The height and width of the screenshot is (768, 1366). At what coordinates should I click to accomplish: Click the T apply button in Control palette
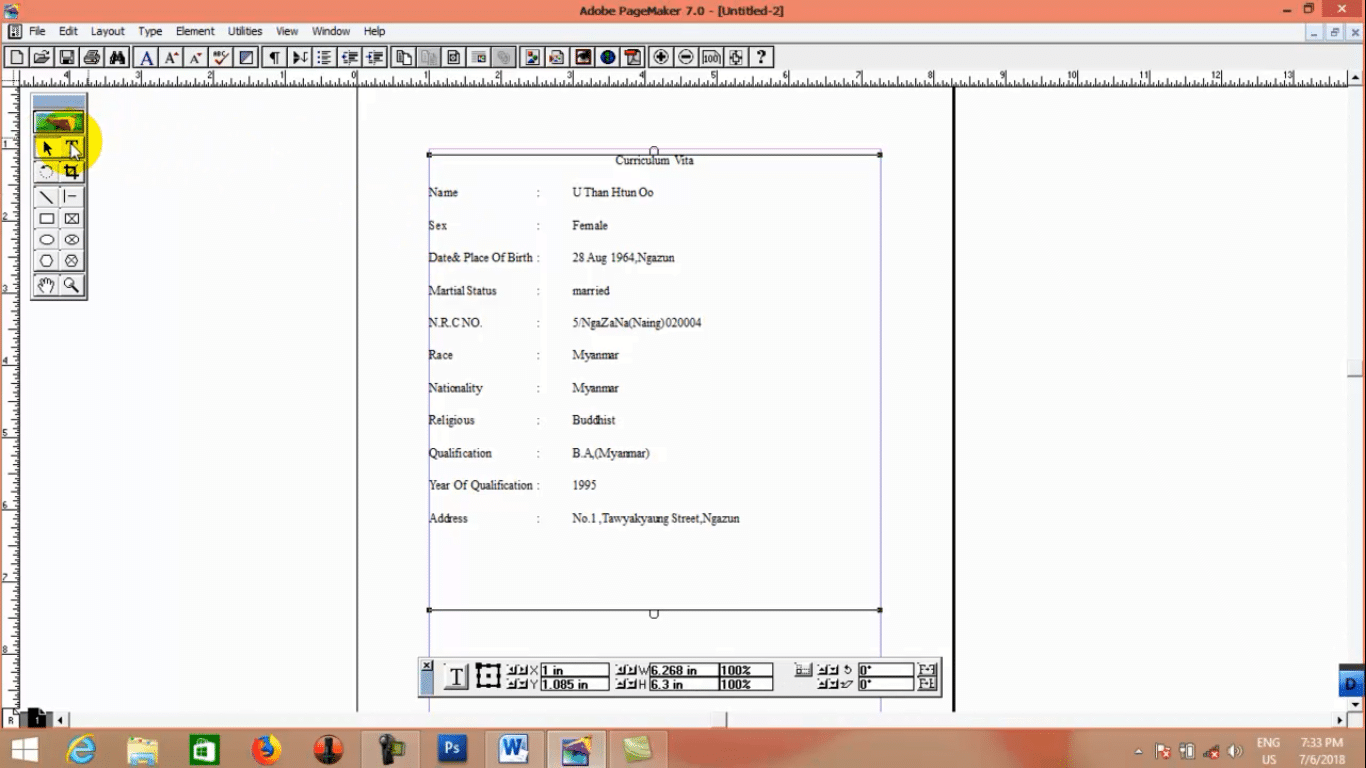456,677
